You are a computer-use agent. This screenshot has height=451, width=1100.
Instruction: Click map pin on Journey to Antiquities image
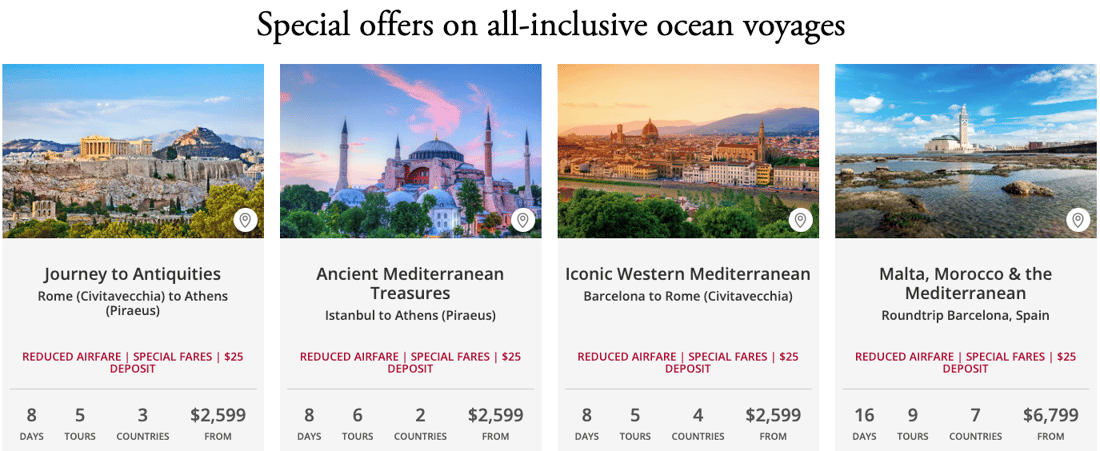[x=245, y=221]
